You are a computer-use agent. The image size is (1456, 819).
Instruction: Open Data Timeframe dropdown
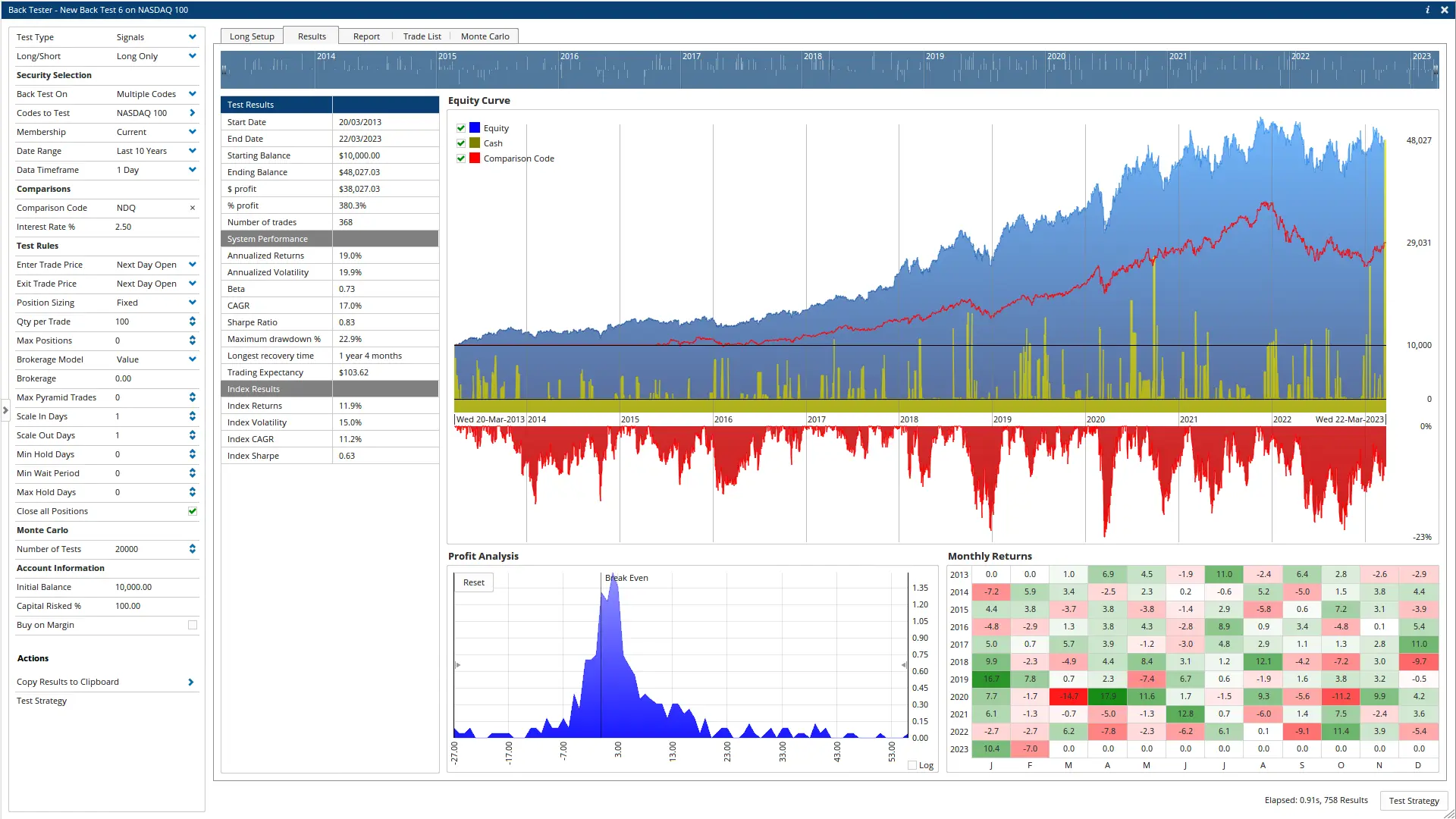[x=193, y=170]
